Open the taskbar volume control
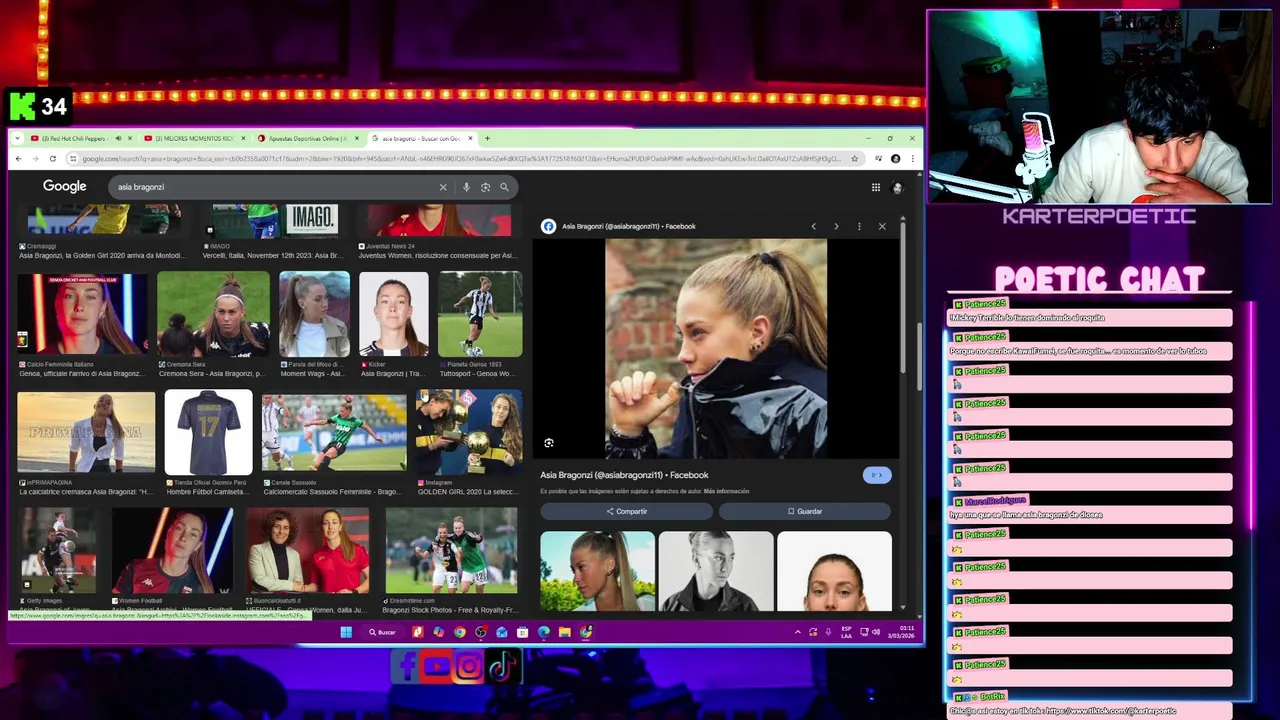Image resolution: width=1280 pixels, height=720 pixels. 876,632
